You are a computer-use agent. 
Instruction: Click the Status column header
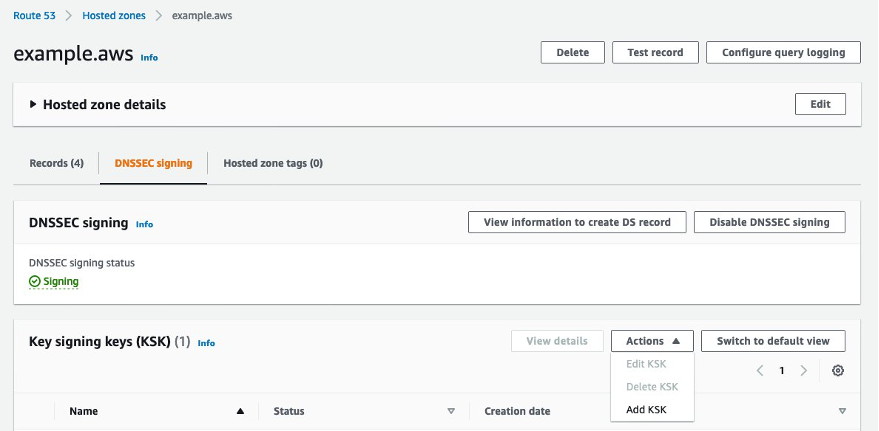click(x=289, y=411)
